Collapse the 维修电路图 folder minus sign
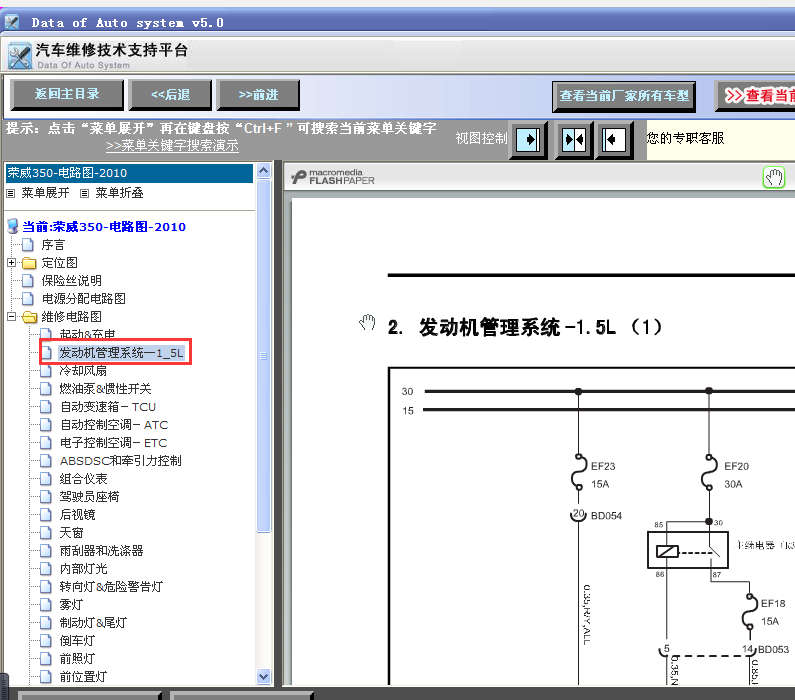 [x=11, y=316]
